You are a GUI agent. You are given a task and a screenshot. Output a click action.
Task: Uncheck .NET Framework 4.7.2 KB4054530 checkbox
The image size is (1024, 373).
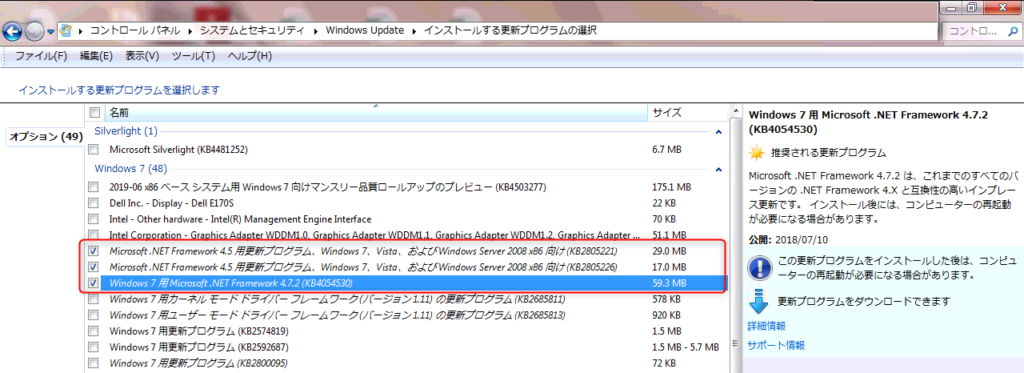click(94, 283)
